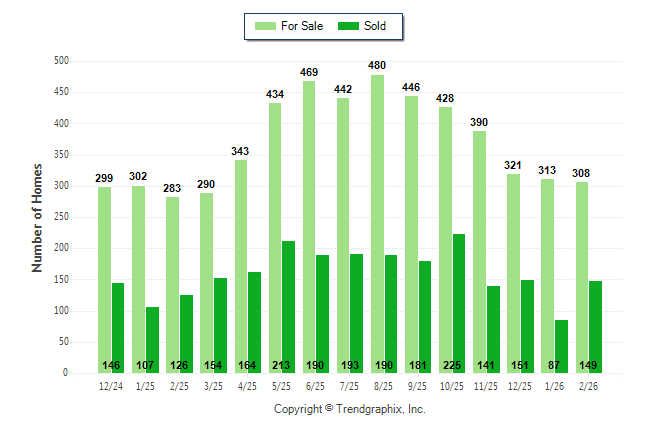
Task: Click the 500 y-axis tick label
Action: click(61, 61)
